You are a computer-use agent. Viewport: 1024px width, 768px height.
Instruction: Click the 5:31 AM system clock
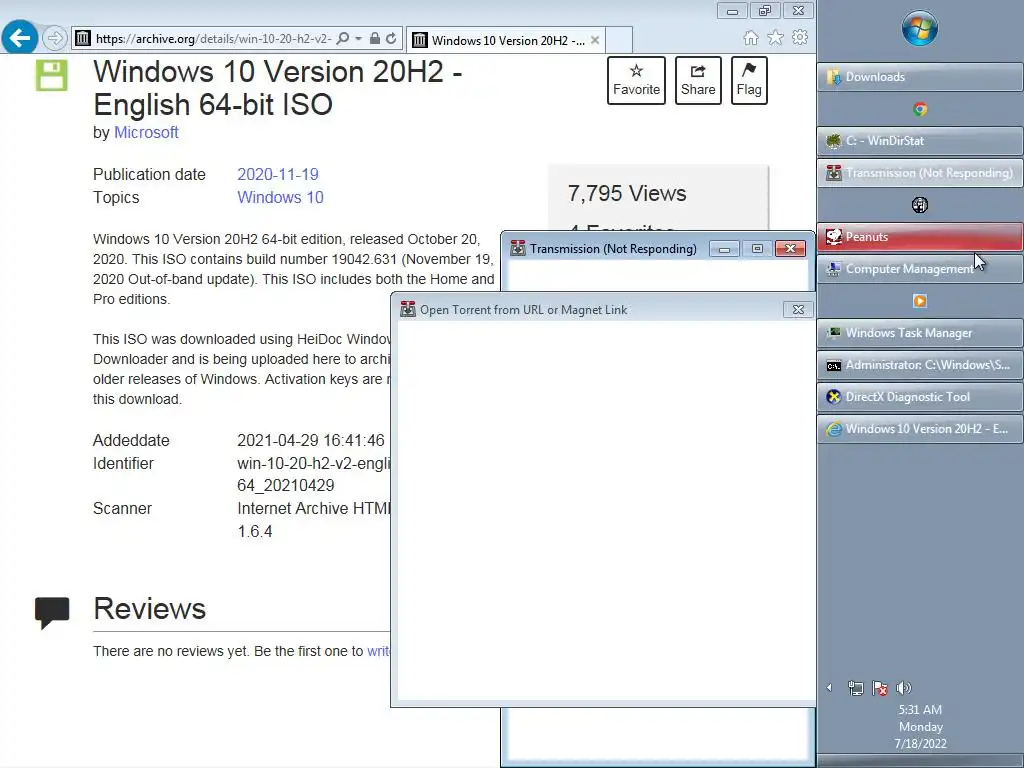point(920,710)
